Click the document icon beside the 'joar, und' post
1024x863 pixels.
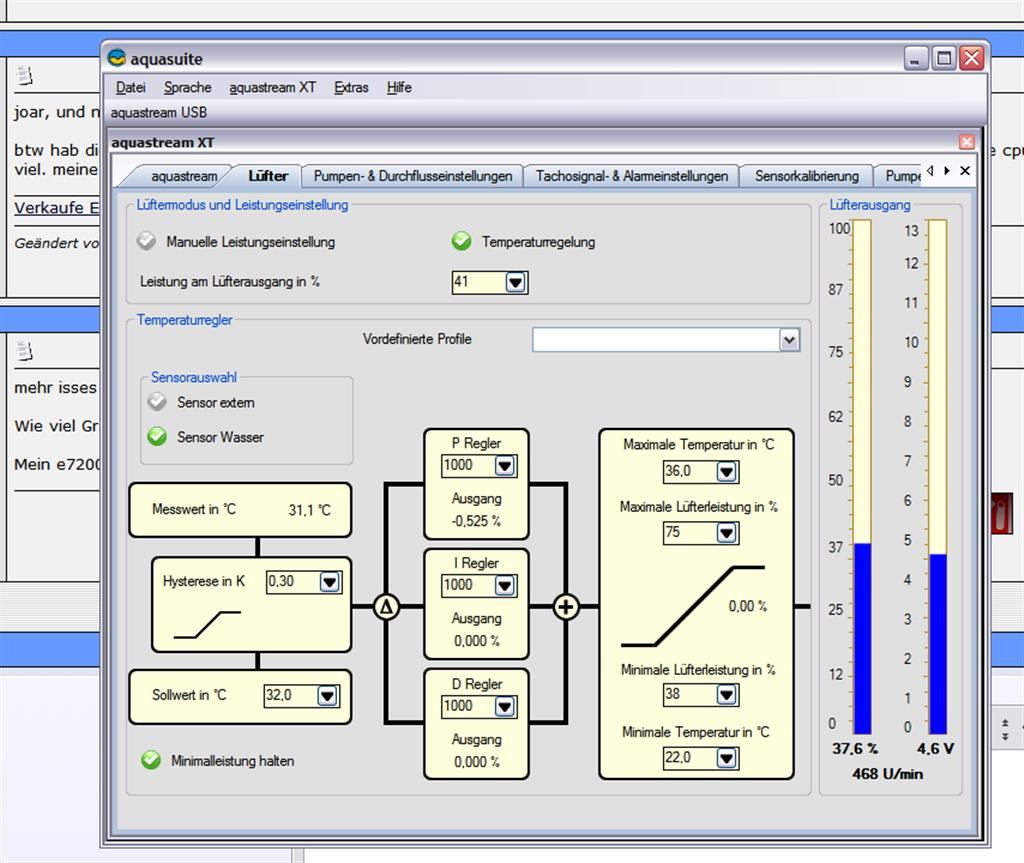24,76
